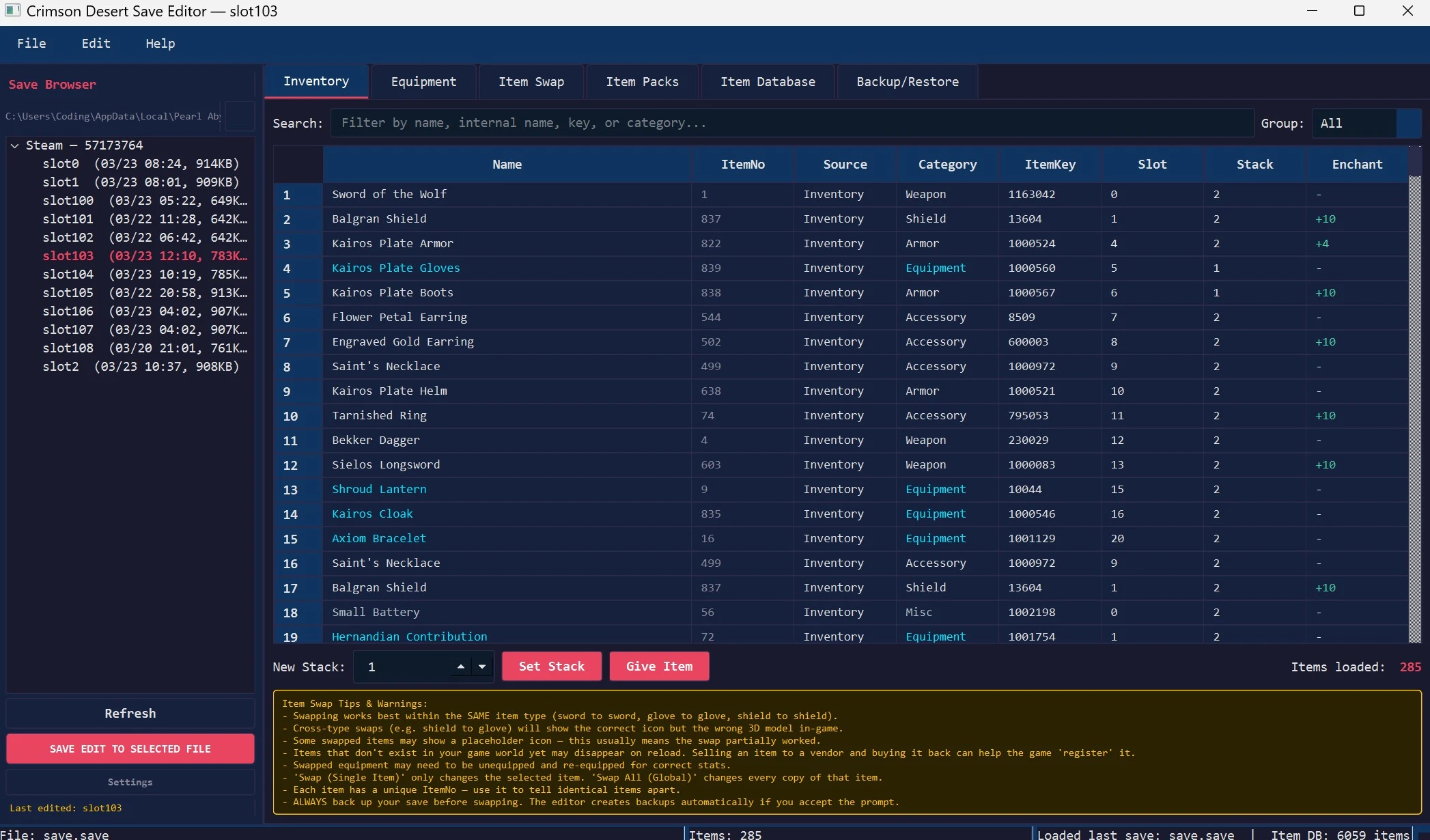This screenshot has height=840, width=1430.
Task: Open the Settings button in sidebar
Action: tap(130, 782)
